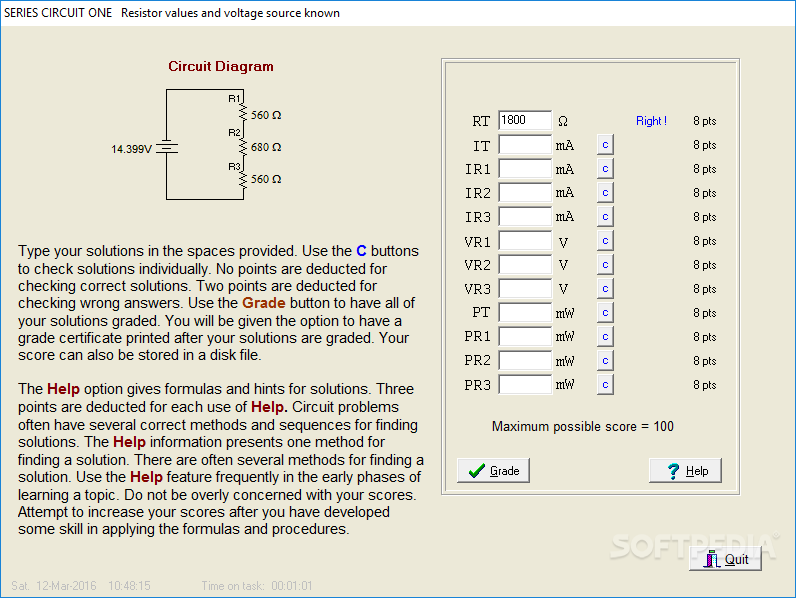Click the battery symbol in the circuit diagram
This screenshot has width=796, height=598.
167,147
